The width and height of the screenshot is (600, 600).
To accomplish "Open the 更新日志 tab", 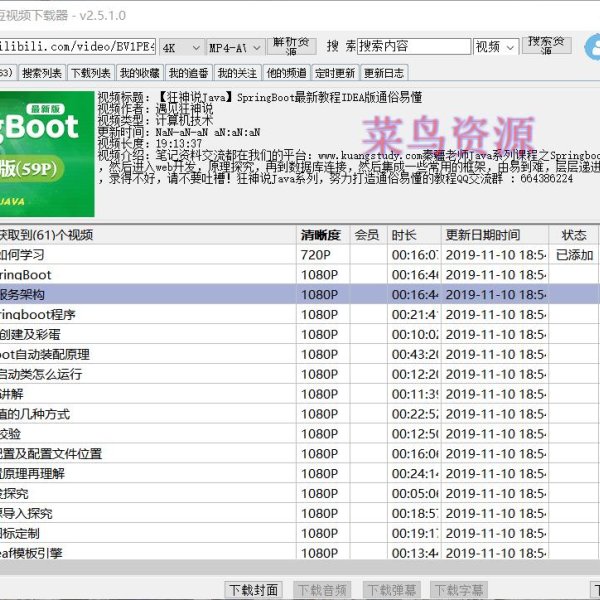I will click(x=384, y=73).
